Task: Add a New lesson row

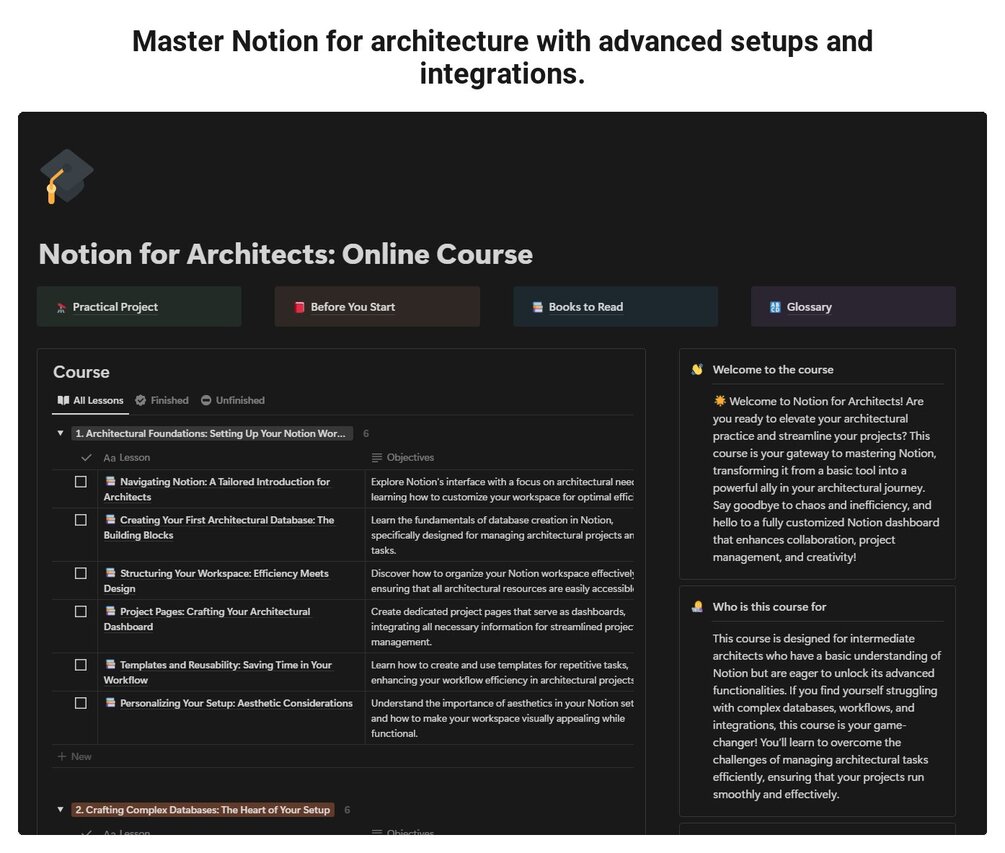Action: coord(75,757)
